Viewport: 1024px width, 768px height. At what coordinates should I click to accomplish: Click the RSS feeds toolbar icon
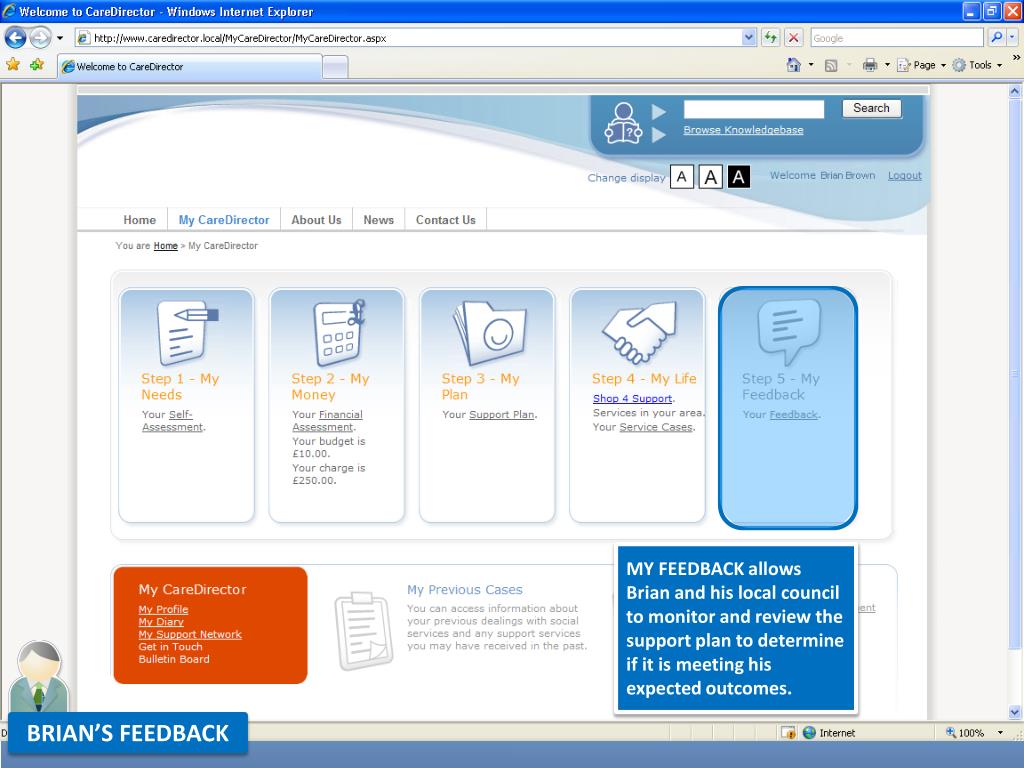[831, 65]
